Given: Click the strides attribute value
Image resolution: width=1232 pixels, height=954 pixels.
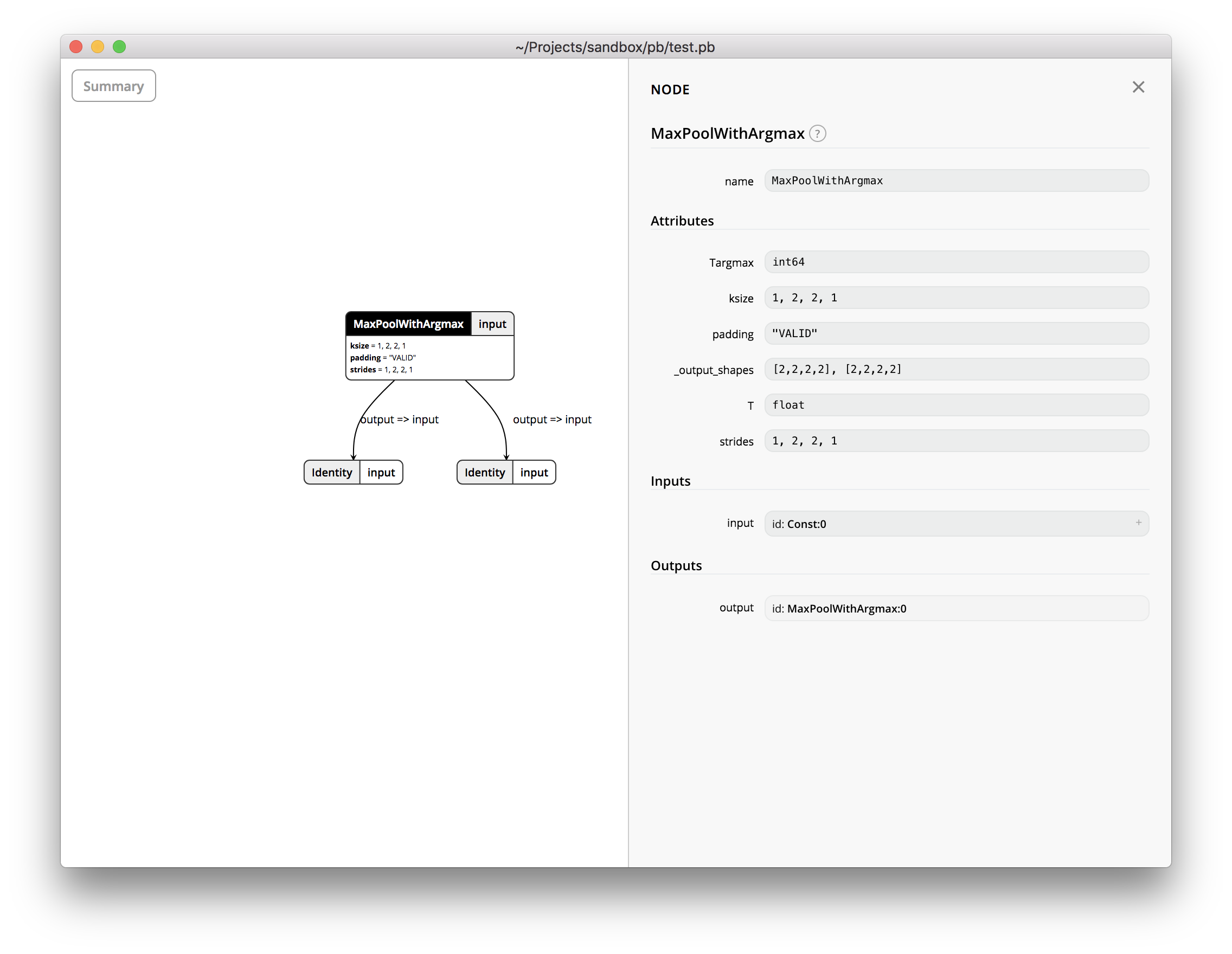Looking at the screenshot, I should tap(956, 441).
